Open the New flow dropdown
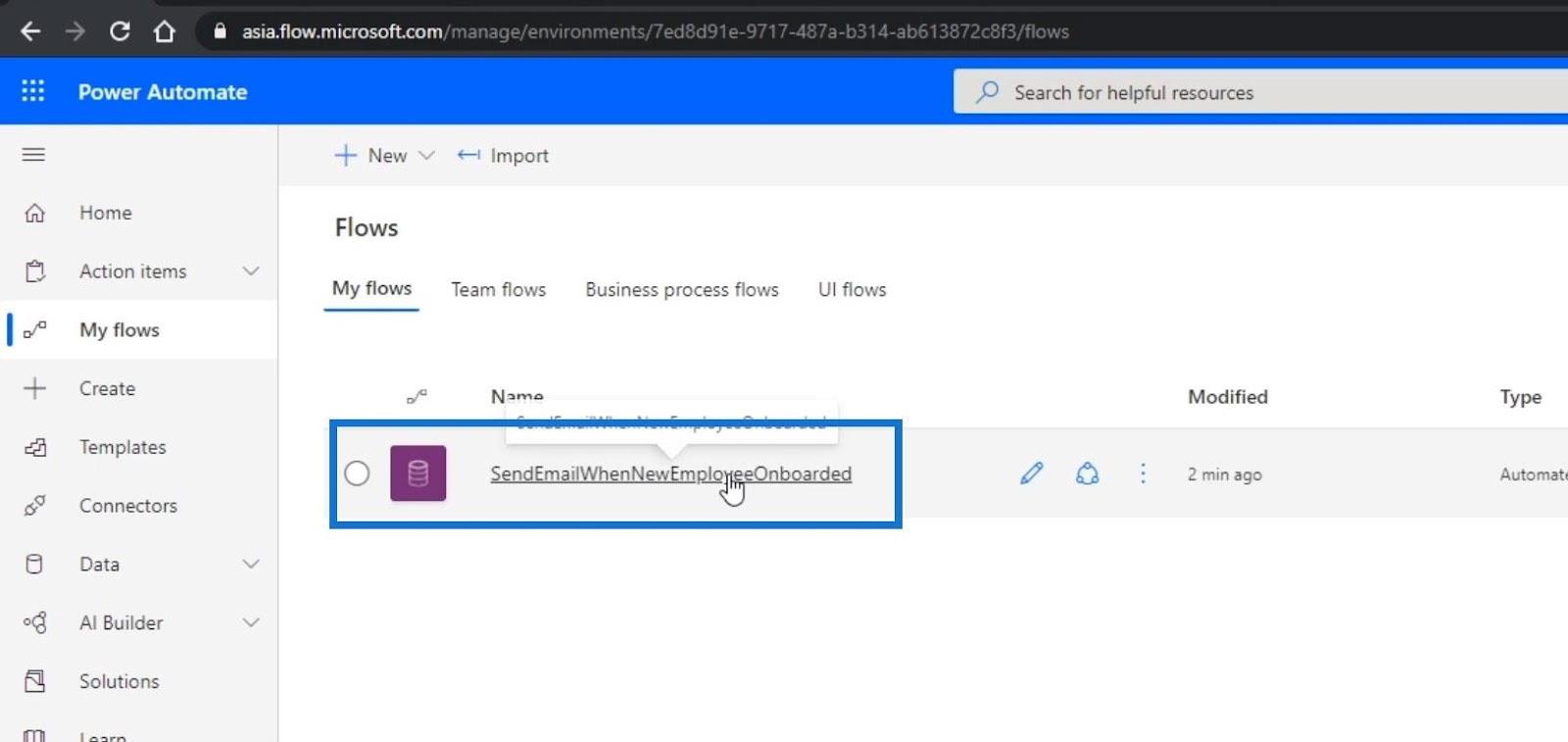Screen dimensions: 1568x742 tap(384, 155)
